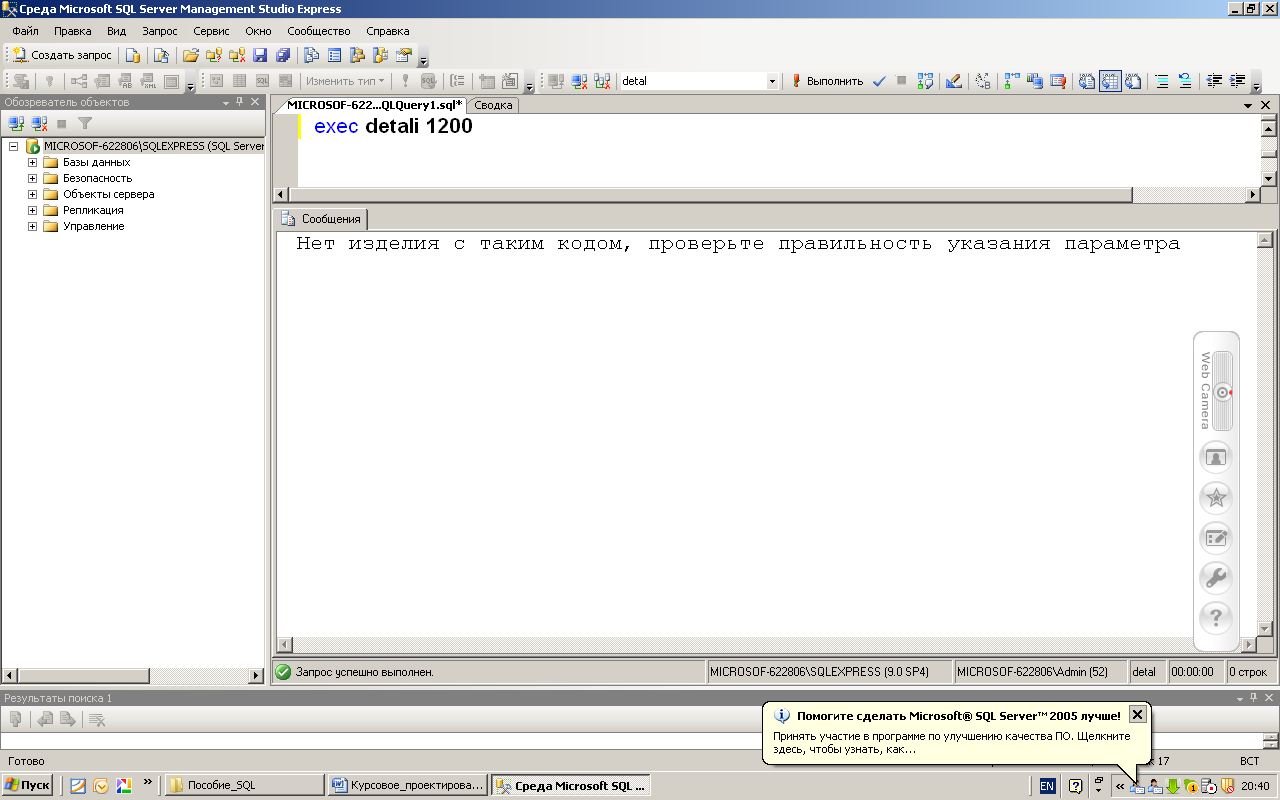Select the Сообщения results tab
Image resolution: width=1280 pixels, height=800 pixels.
[x=322, y=219]
